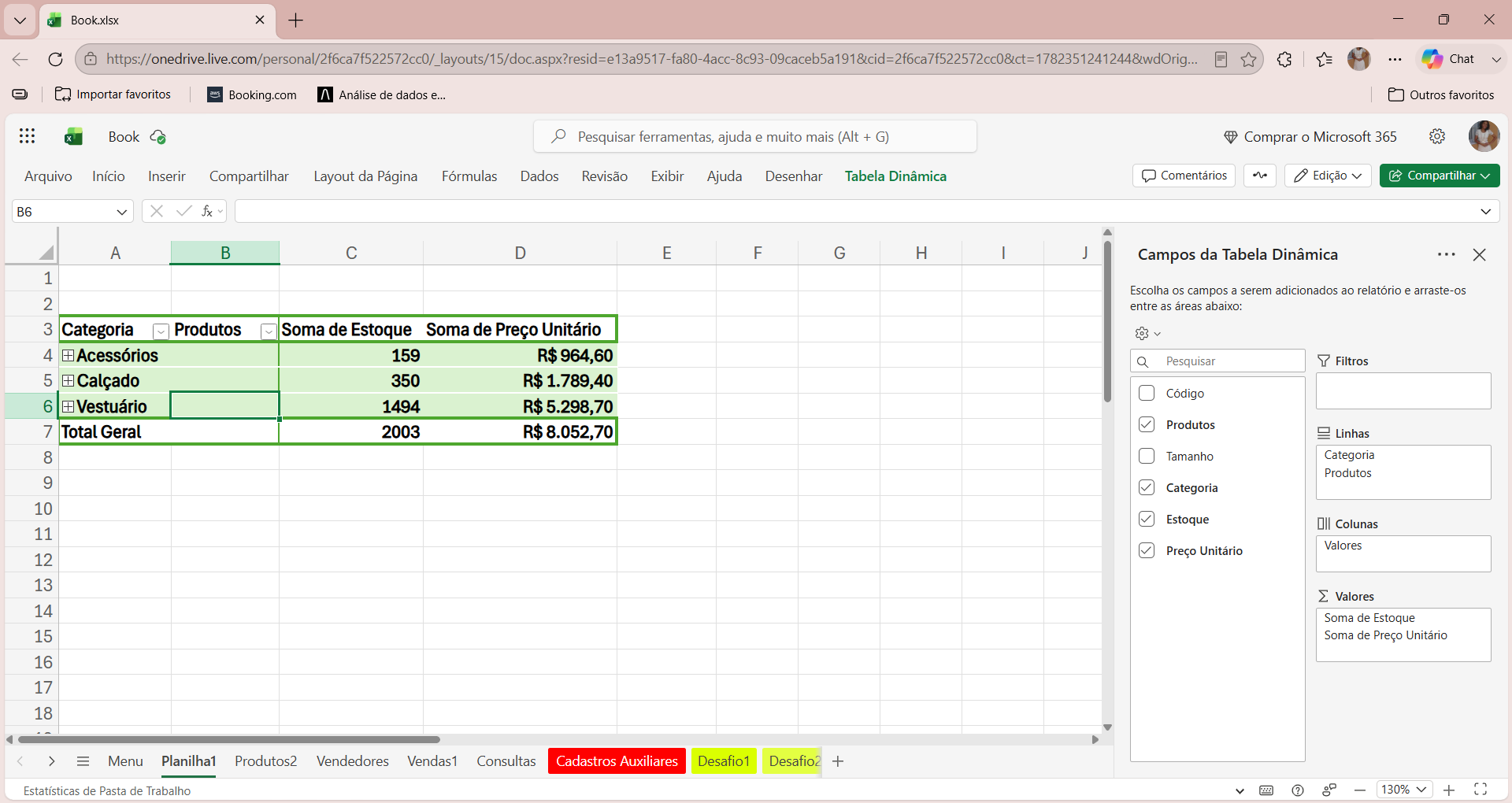Open Importar favoritos bookmark
Image resolution: width=1512 pixels, height=803 pixels.
click(113, 94)
